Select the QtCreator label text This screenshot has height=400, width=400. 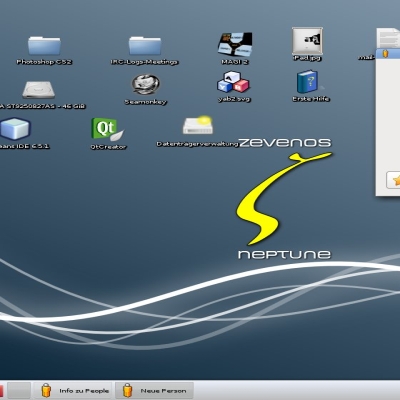pos(108,147)
